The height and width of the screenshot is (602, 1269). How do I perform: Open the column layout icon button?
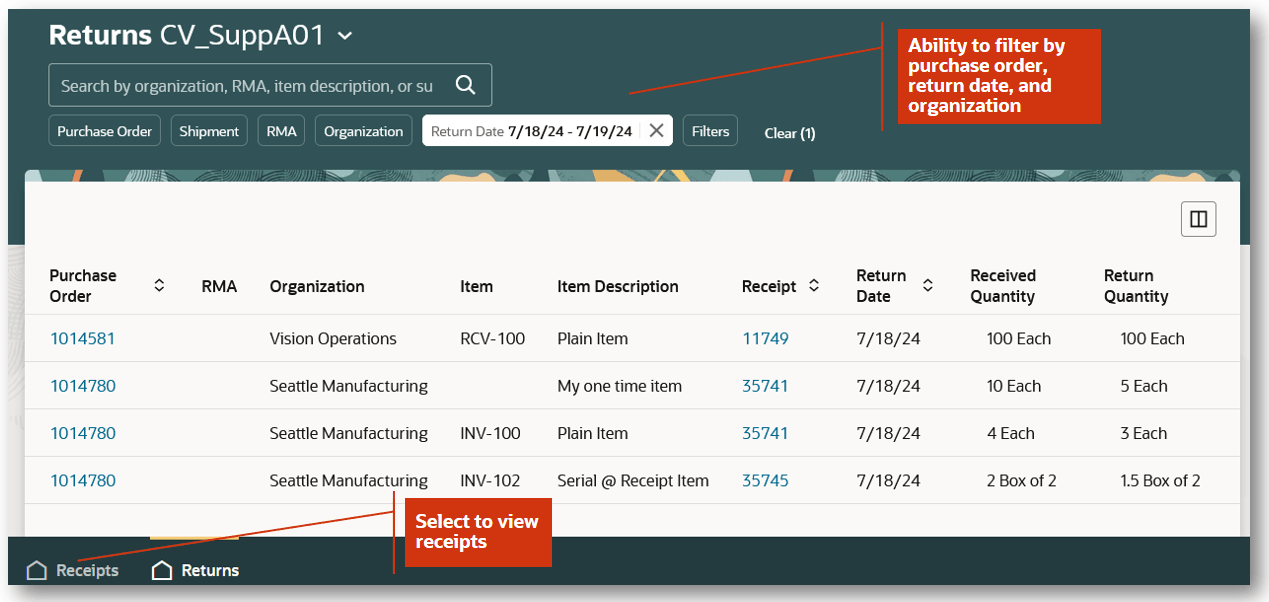pyautogui.click(x=1198, y=219)
